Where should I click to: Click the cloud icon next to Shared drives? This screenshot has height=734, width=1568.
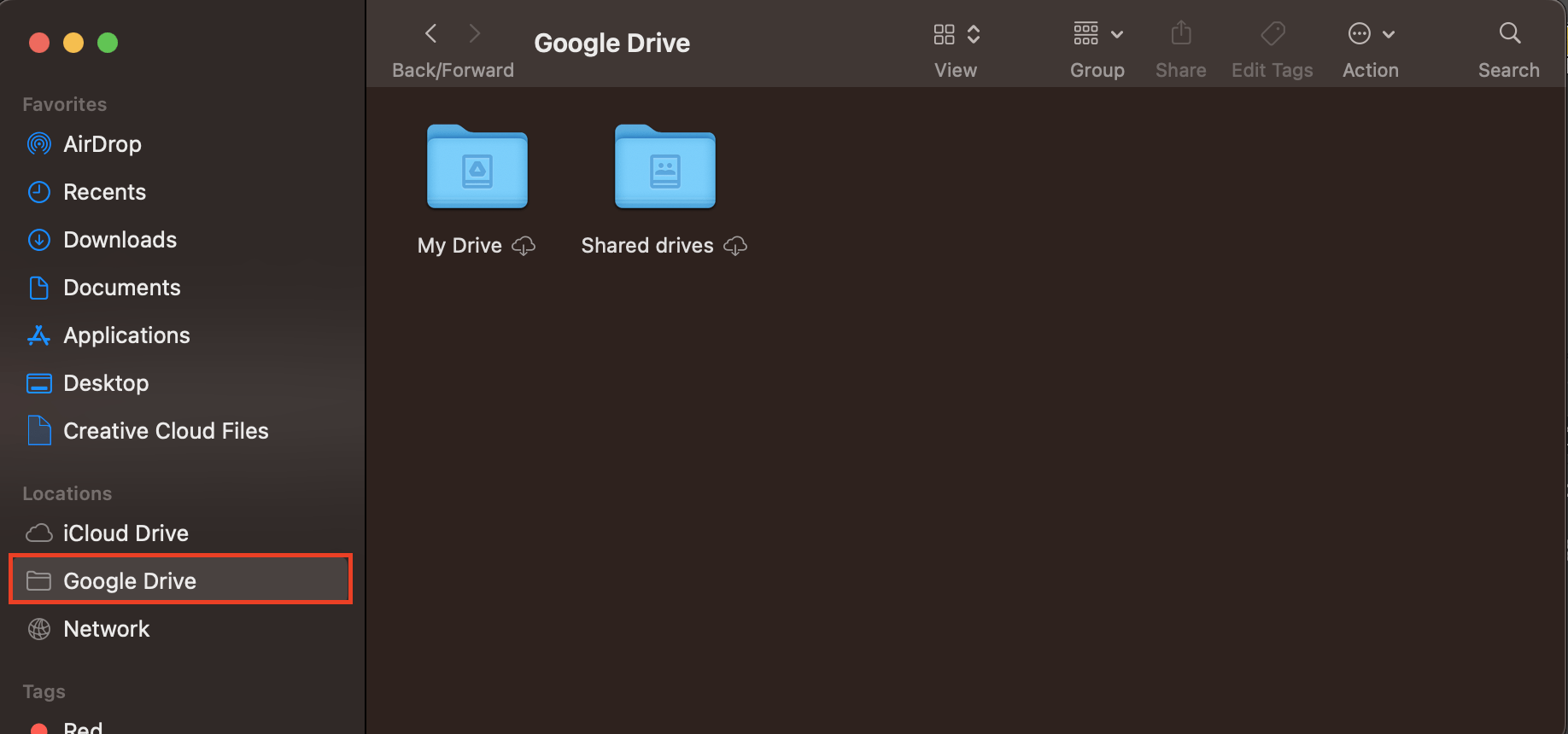coord(735,247)
